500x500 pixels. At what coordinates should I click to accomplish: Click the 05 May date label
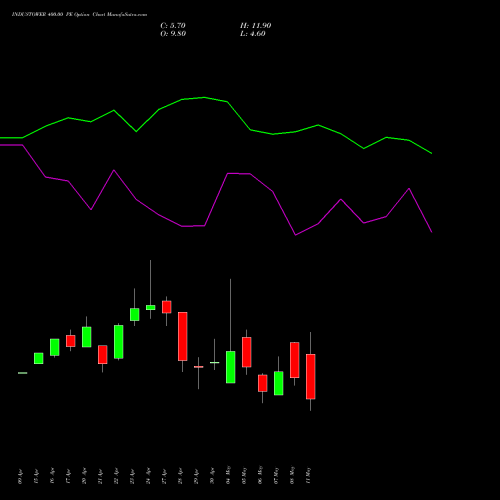pyautogui.click(x=245, y=475)
